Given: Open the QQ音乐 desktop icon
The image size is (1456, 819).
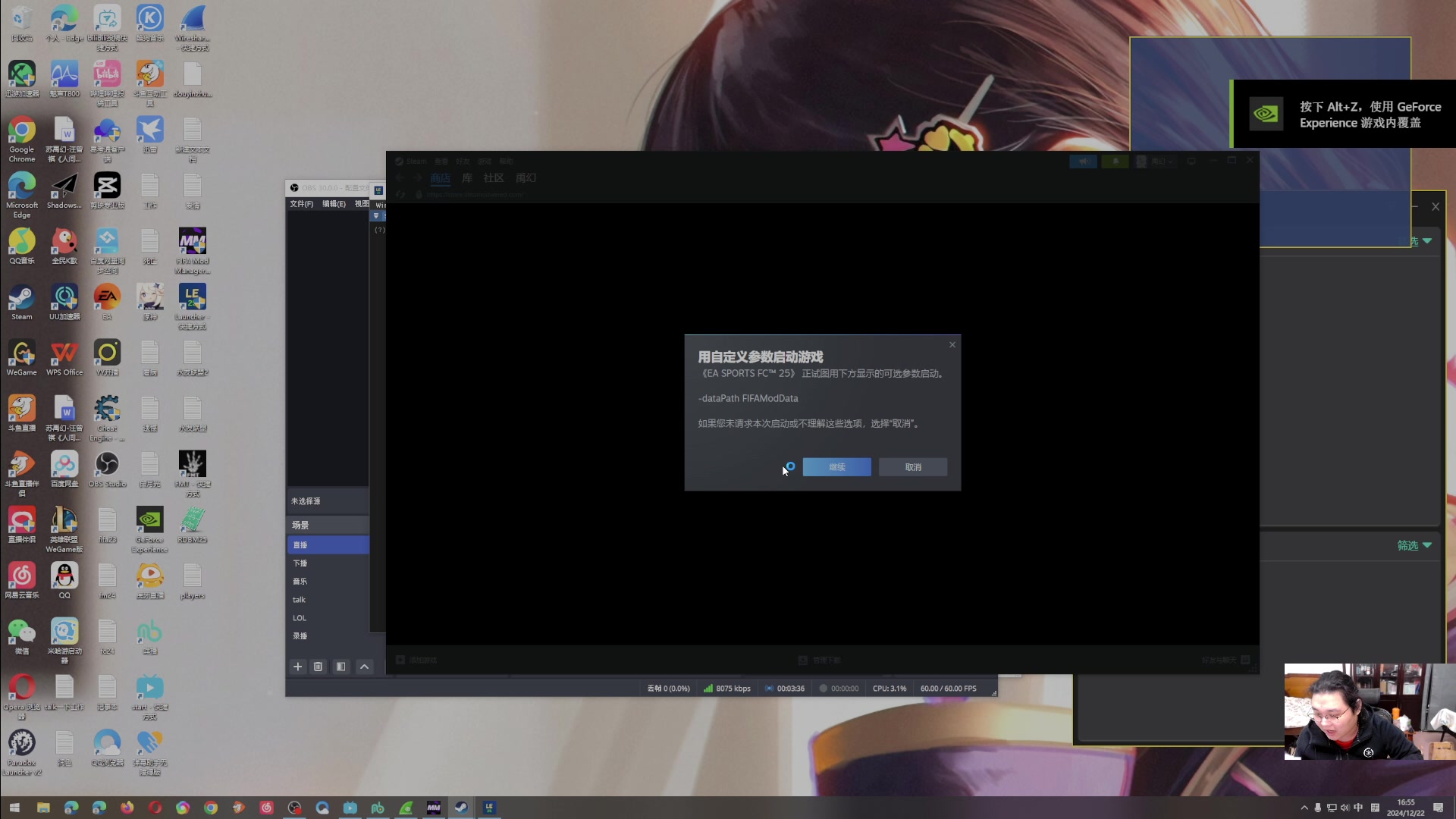Looking at the screenshot, I should [21, 246].
